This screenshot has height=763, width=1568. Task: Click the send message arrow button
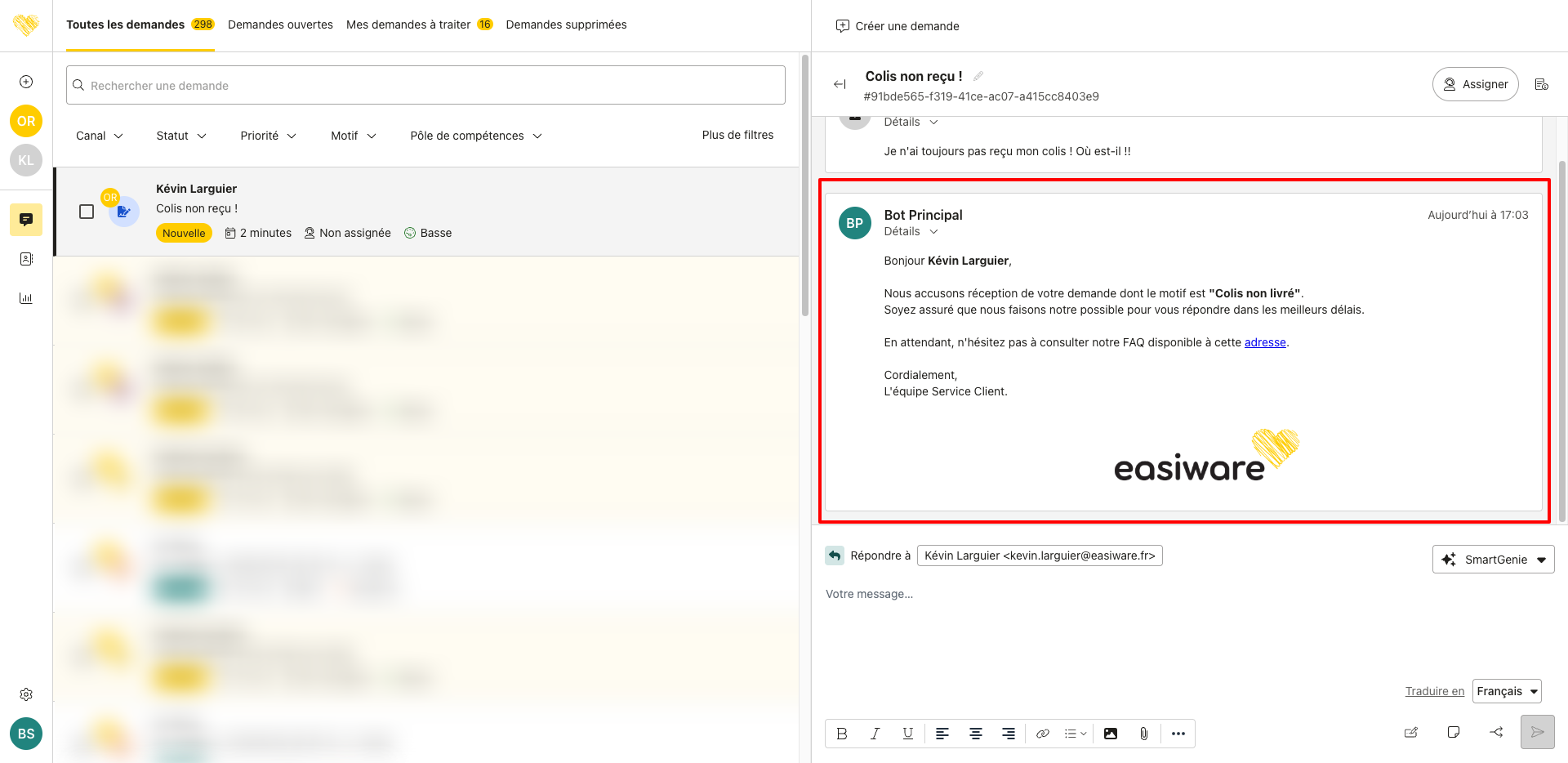click(1537, 732)
